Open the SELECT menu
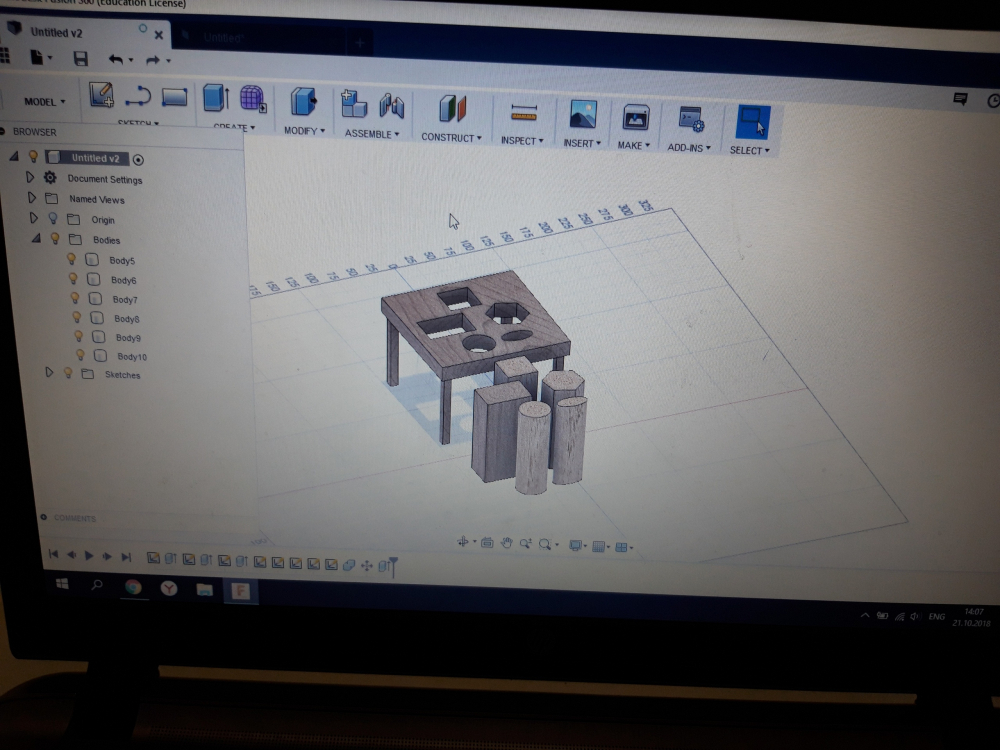Screen dimensions: 1000x750 749,151
